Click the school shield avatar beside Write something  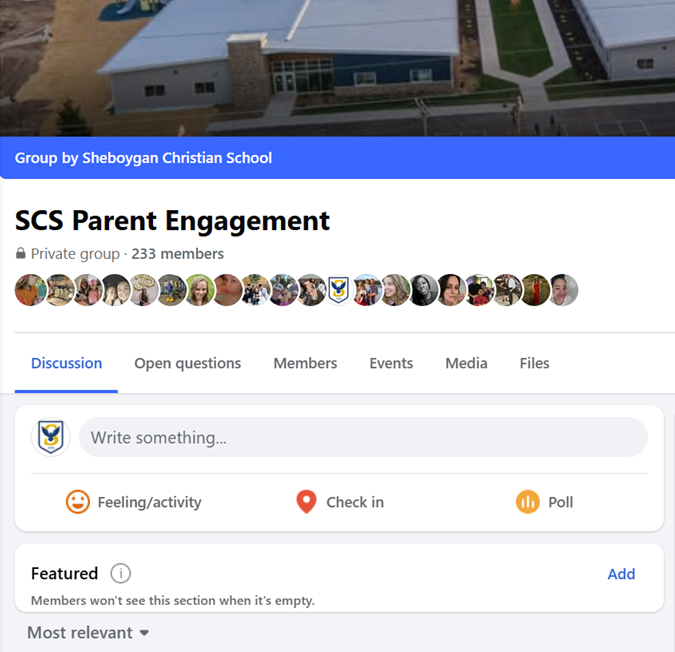click(x=51, y=437)
